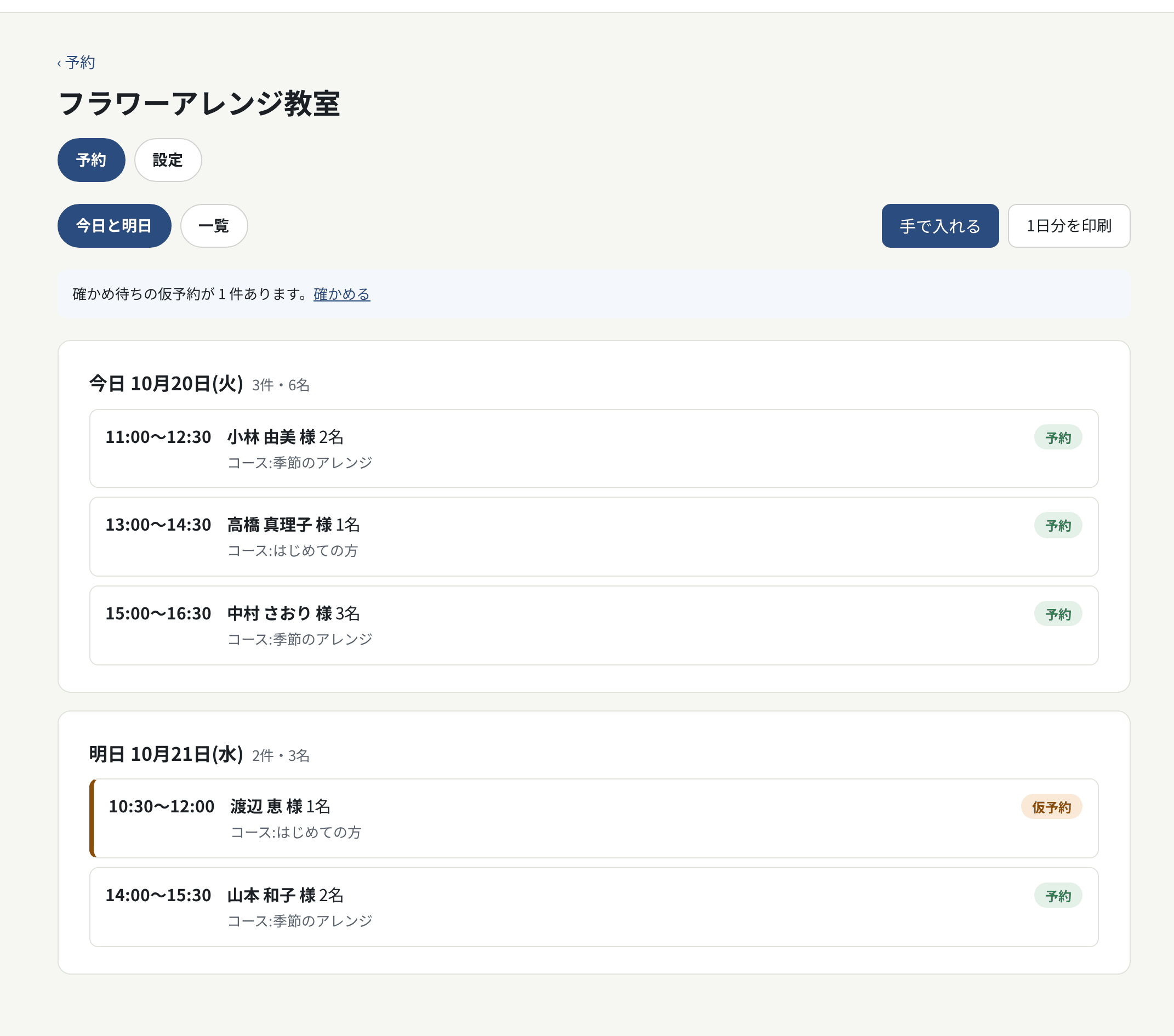
Task: Click the time 10:30〜12:00
Action: [x=161, y=806]
